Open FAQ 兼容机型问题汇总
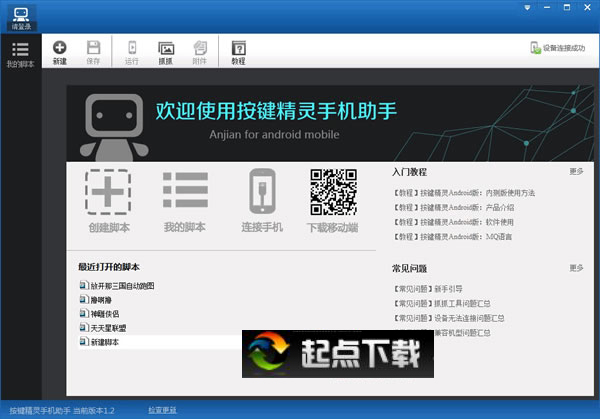Screen dimensions: 600x419 tap(462, 333)
